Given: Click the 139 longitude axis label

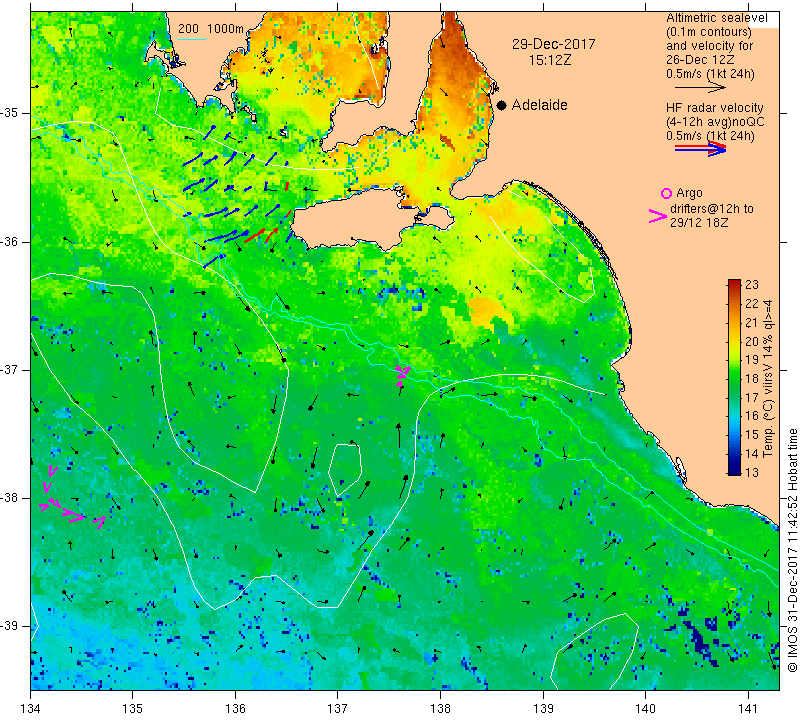Looking at the screenshot, I should 543,709.
